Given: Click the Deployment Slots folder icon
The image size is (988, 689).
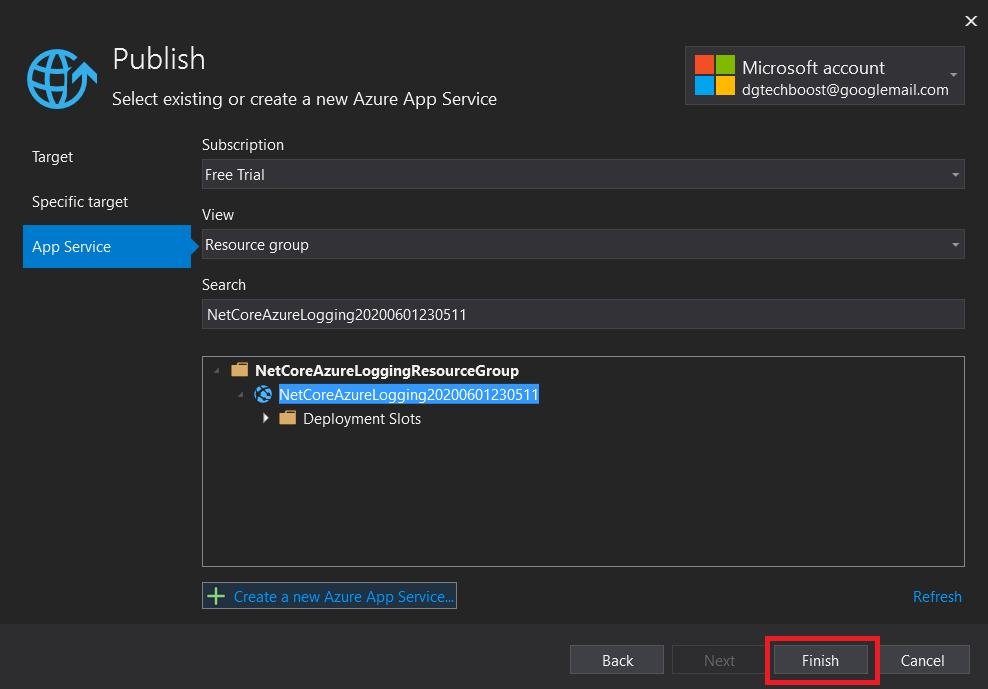Looking at the screenshot, I should pos(288,419).
